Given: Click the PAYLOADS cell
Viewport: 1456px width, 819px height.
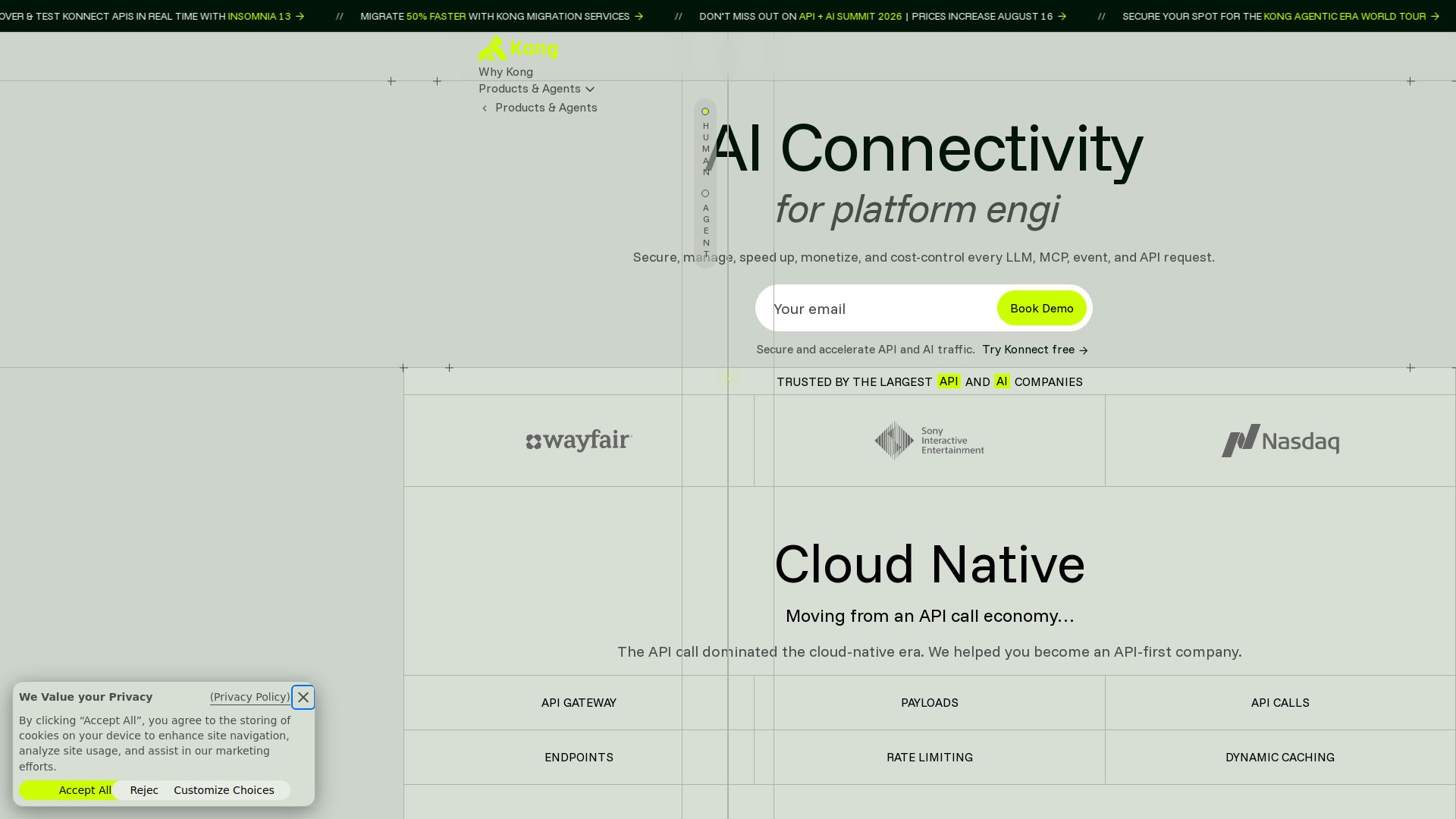Looking at the screenshot, I should pyautogui.click(x=930, y=703).
